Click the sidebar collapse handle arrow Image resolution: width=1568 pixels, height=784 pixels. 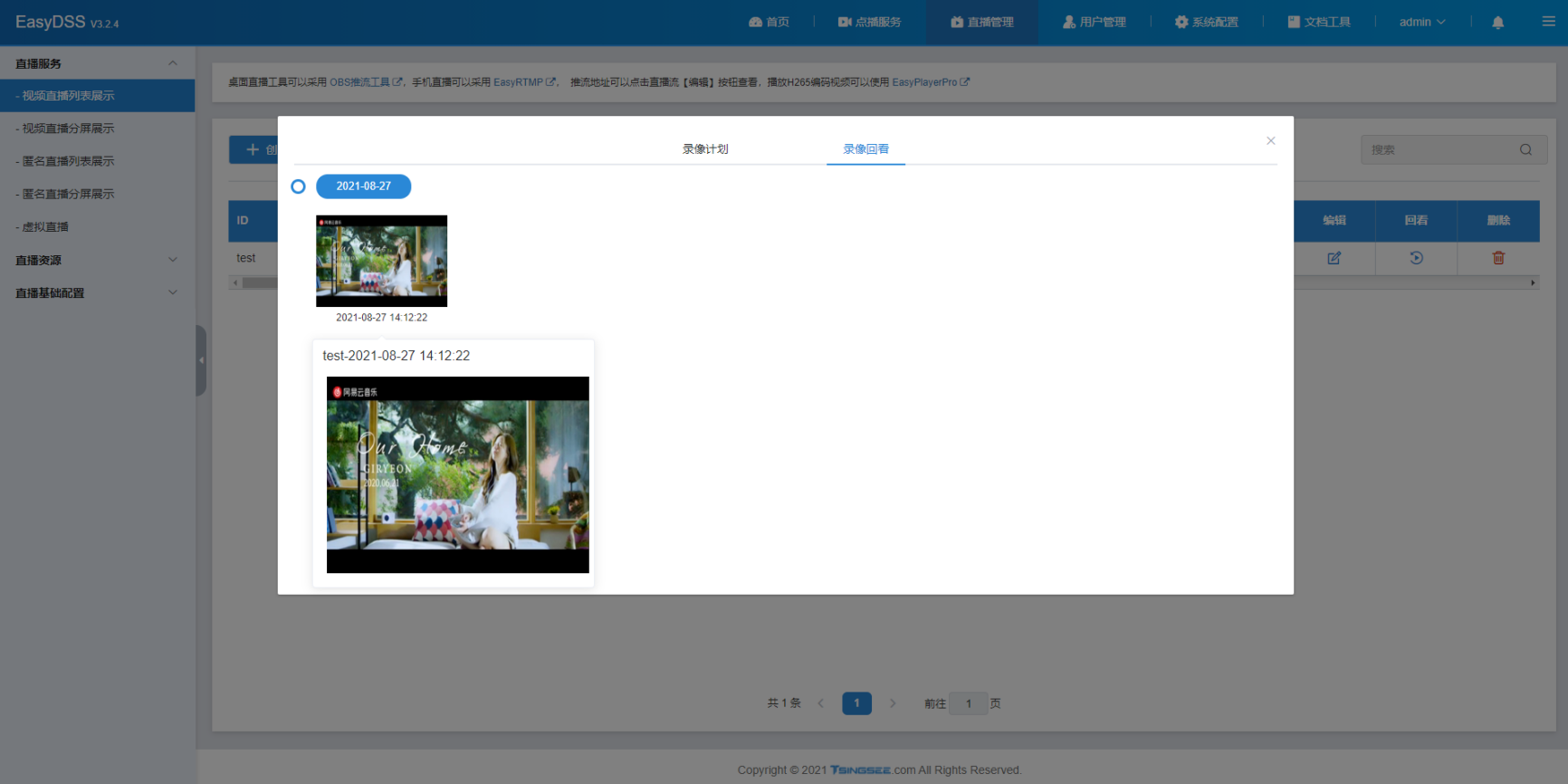tap(201, 360)
